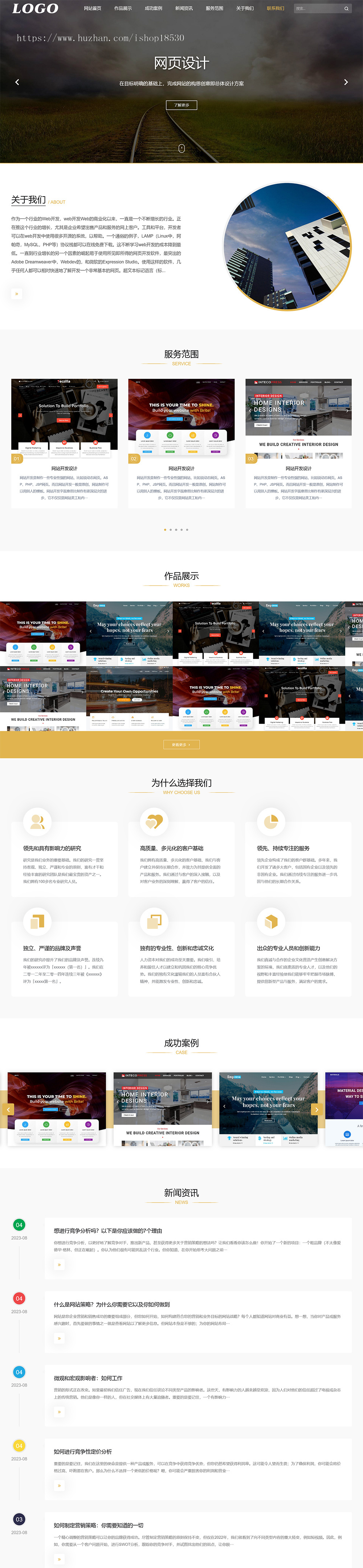Select the second service carousel dot
Screen dimensions: 363x1568
(x=170, y=530)
